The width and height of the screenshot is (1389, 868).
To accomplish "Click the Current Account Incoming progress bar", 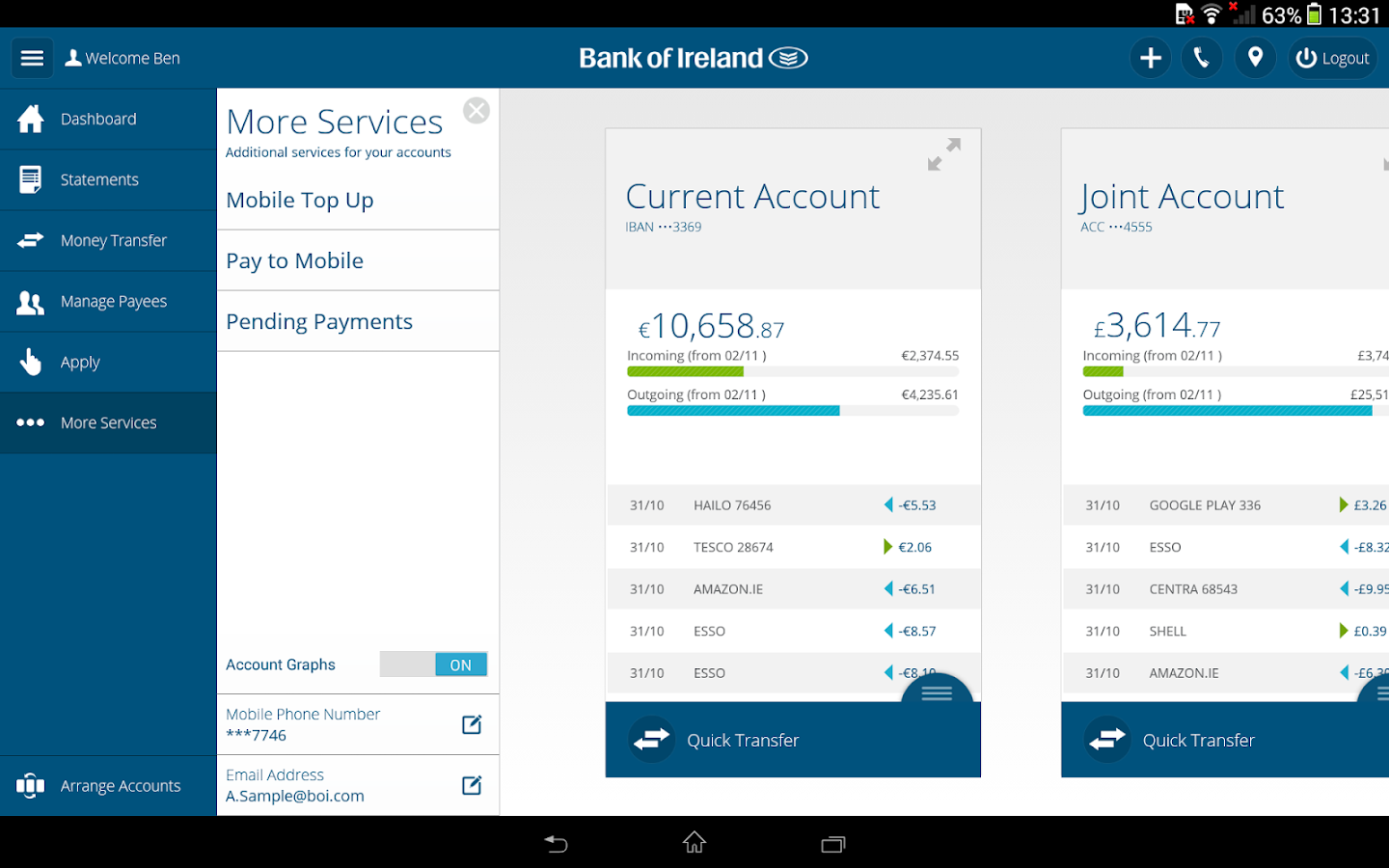I will (x=793, y=371).
